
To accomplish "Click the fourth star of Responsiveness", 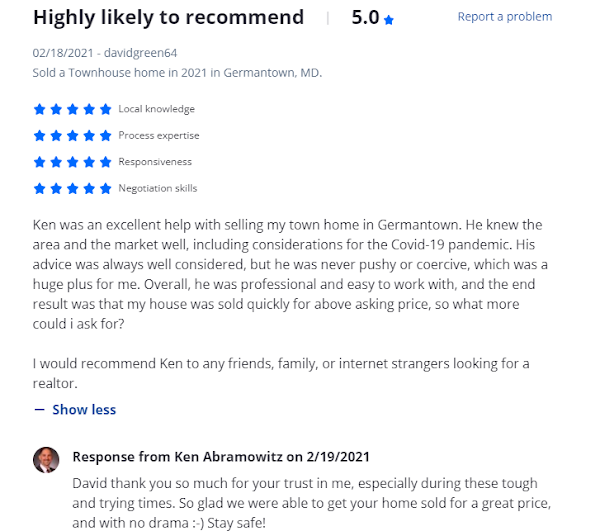I will pyautogui.click(x=89, y=162).
